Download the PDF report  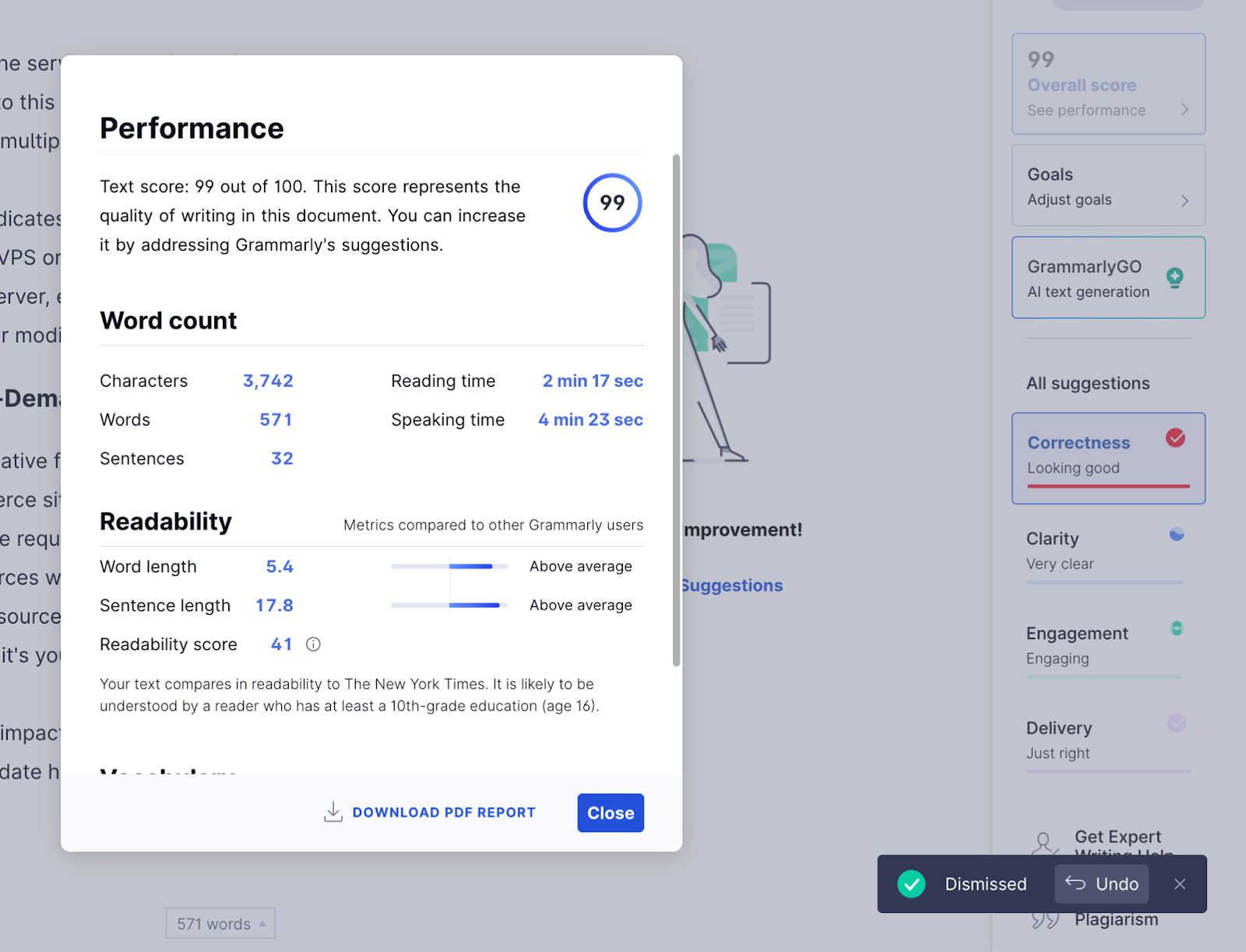click(430, 812)
